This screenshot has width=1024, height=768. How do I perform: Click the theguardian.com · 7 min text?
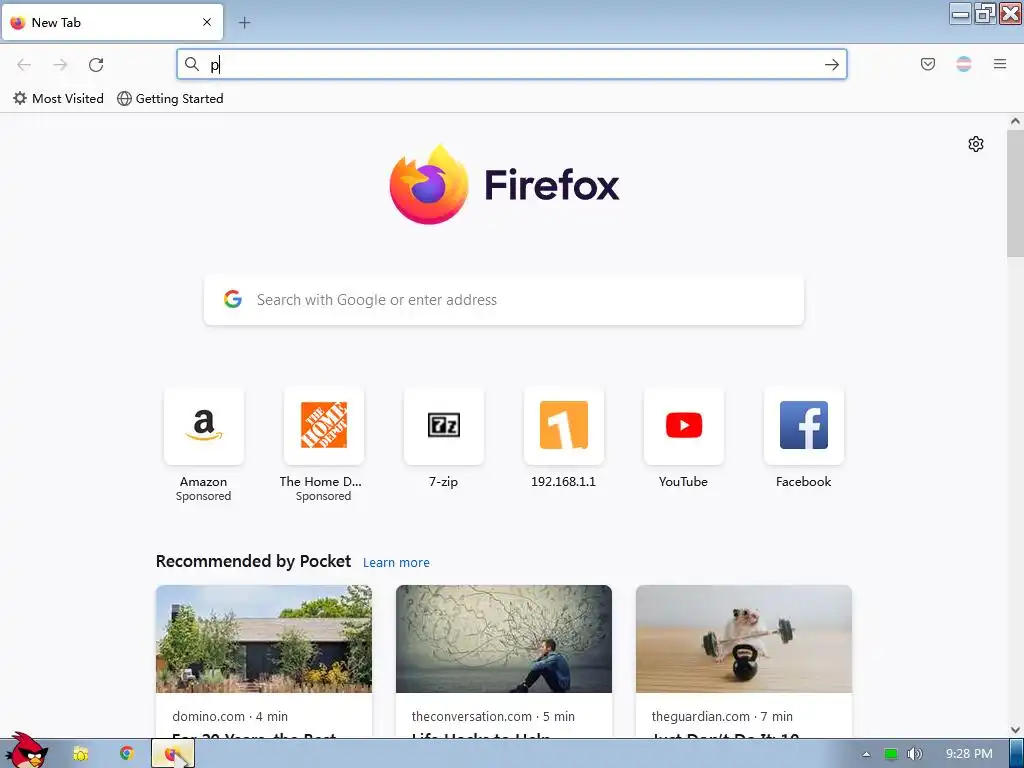(x=722, y=716)
